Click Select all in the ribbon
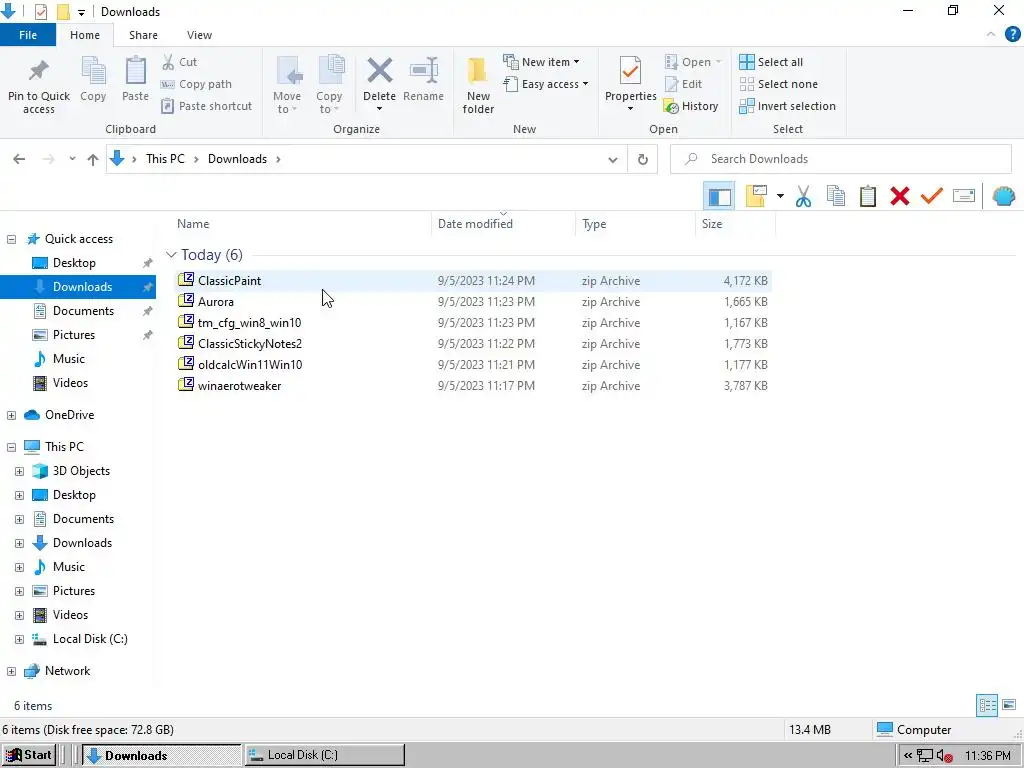1024x768 pixels. pos(771,62)
